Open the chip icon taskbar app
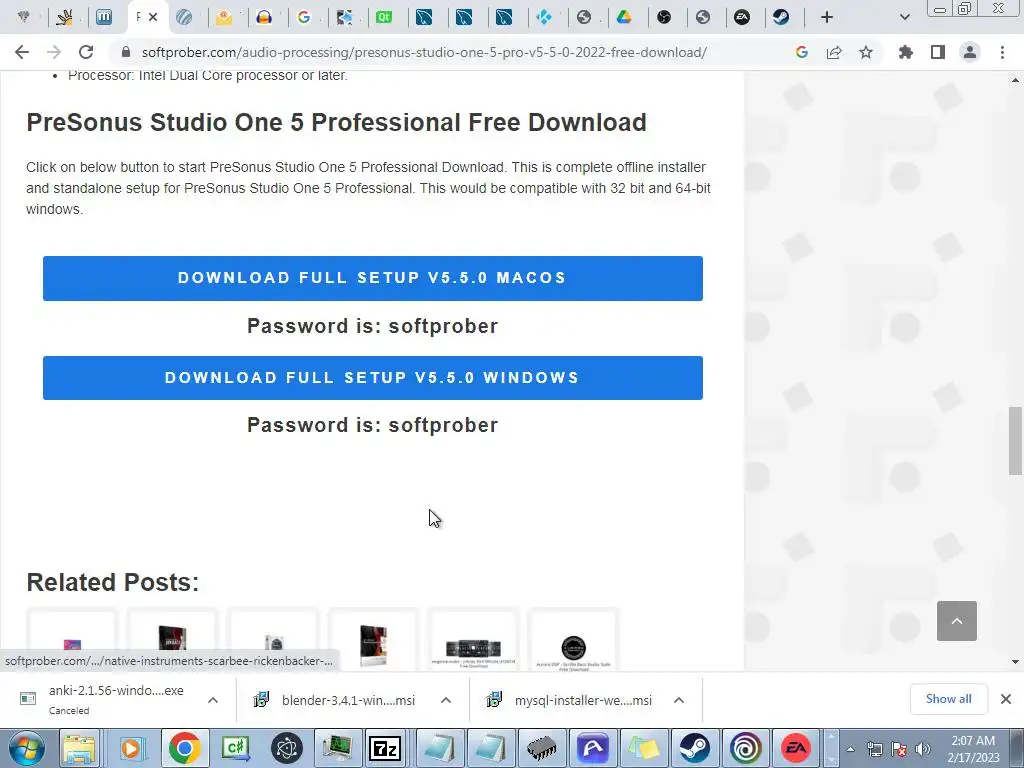Screen dimensions: 1024x768 click(542, 748)
